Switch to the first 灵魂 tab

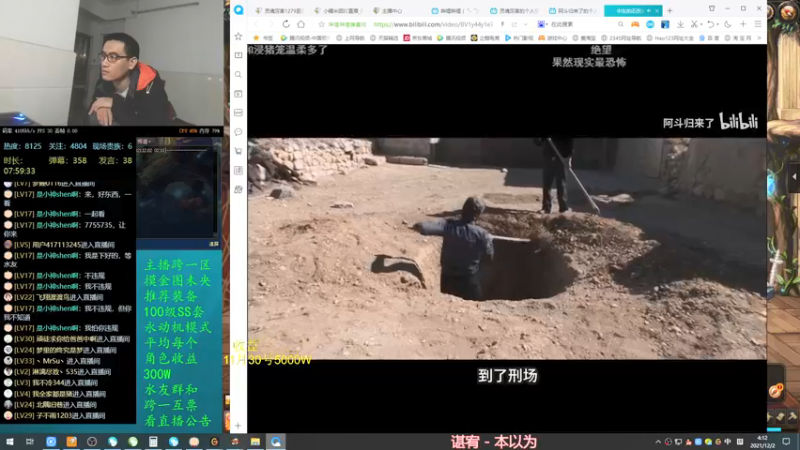click(279, 11)
